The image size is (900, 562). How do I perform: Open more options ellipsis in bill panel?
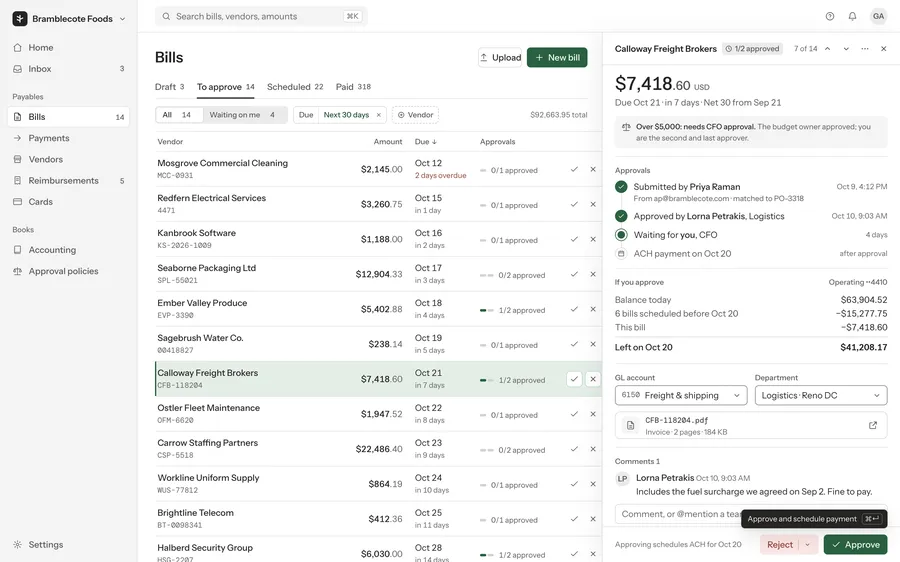tap(865, 49)
